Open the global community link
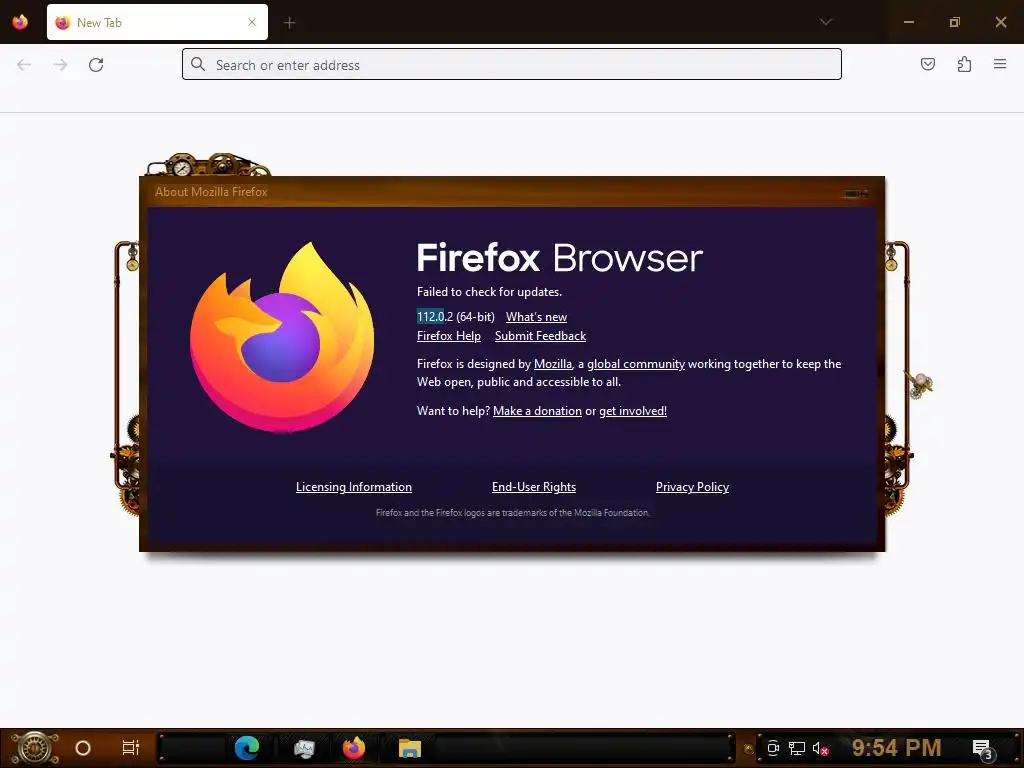The image size is (1024, 768). pos(635,364)
